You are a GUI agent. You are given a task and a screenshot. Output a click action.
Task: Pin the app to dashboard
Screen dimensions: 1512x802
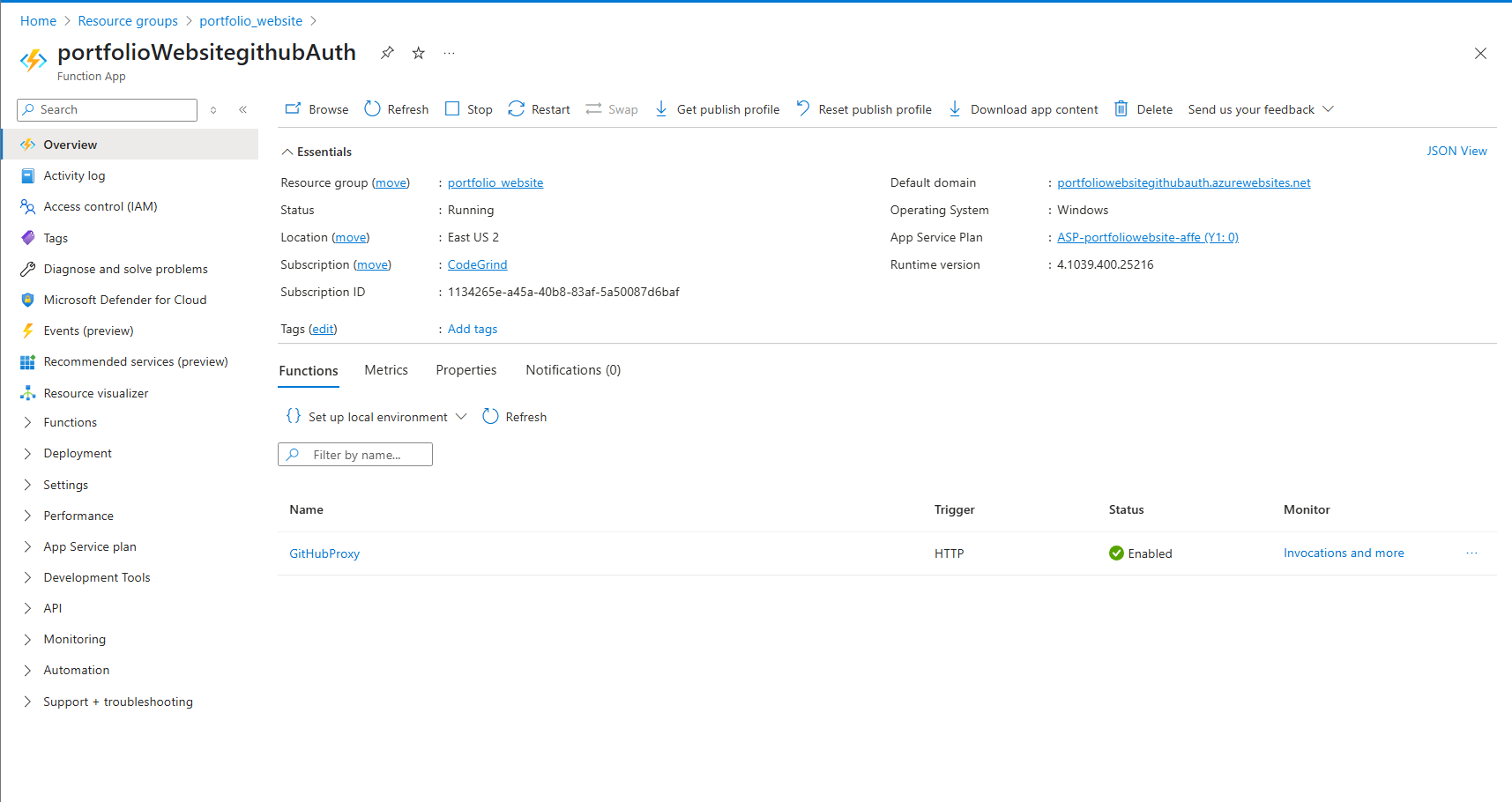[387, 53]
